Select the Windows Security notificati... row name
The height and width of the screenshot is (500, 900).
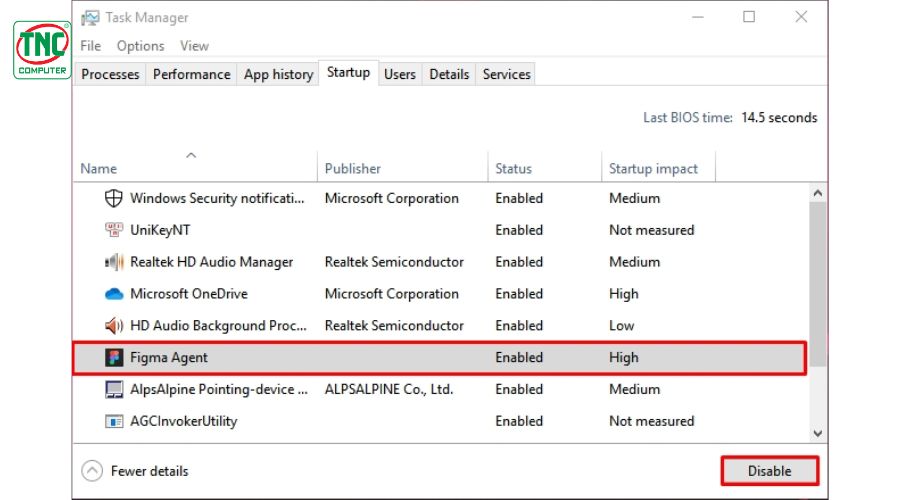tap(217, 198)
